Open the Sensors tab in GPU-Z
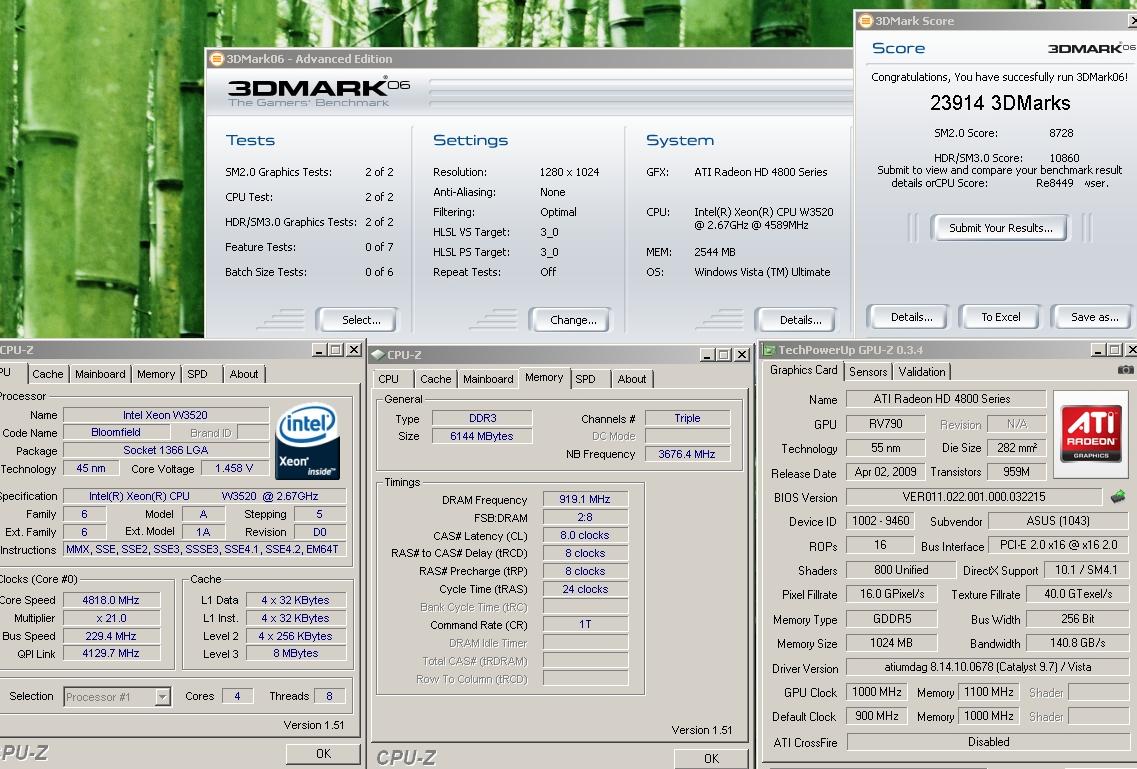Screen dimensions: 1137x769 tap(868, 372)
